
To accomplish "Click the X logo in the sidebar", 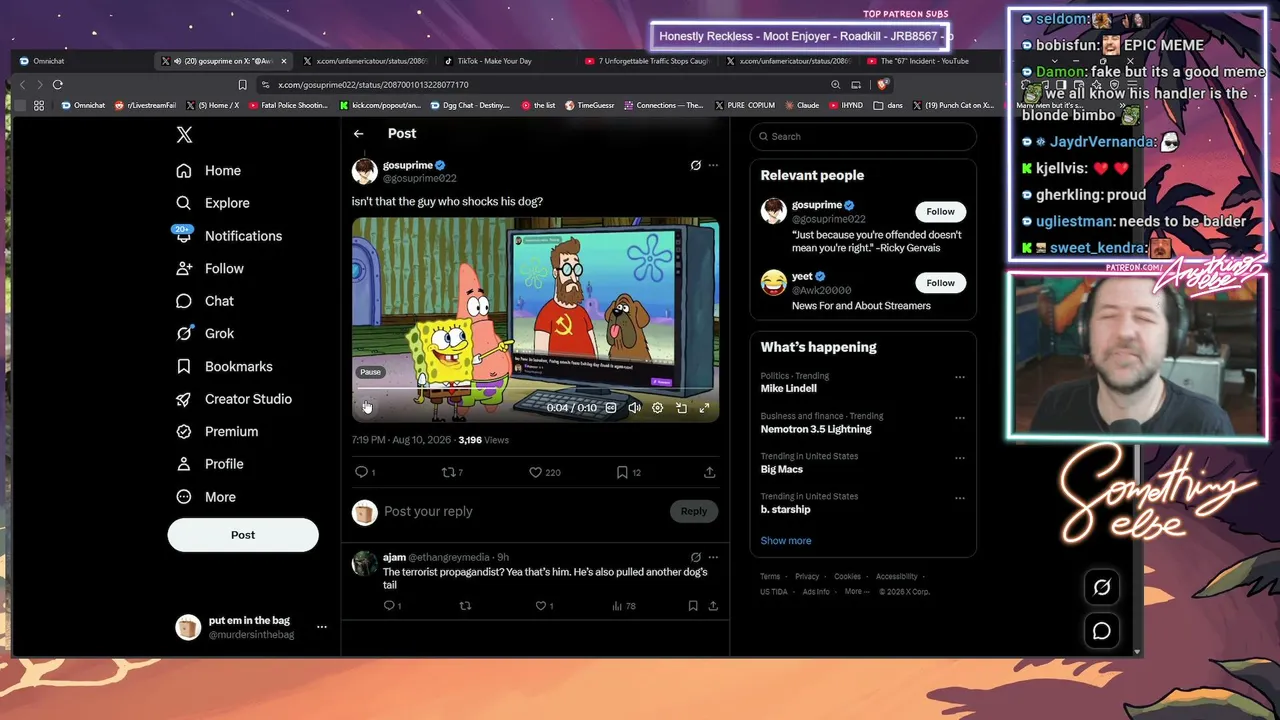I will click(184, 135).
